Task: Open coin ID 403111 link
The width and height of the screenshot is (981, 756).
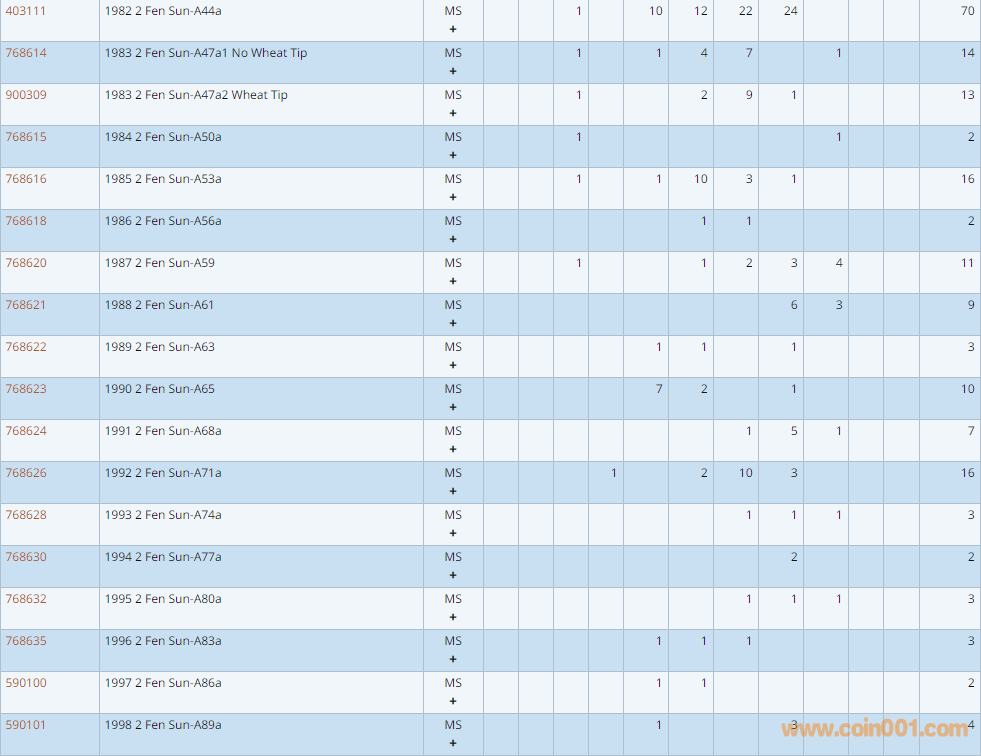Action: (x=25, y=11)
